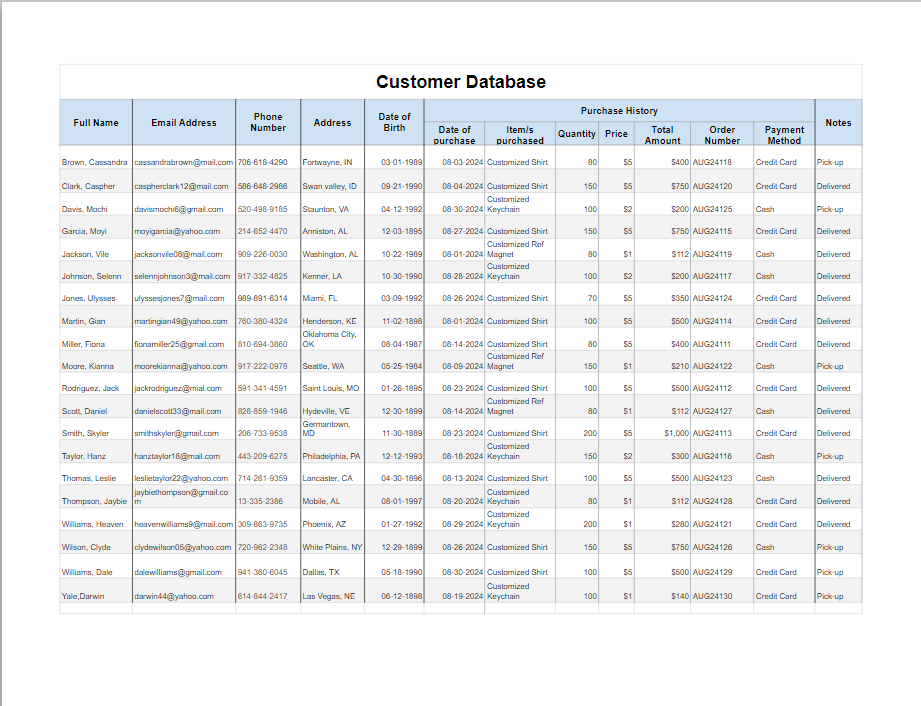
Task: Select the $1,000 total amount cell
Action: click(x=664, y=433)
